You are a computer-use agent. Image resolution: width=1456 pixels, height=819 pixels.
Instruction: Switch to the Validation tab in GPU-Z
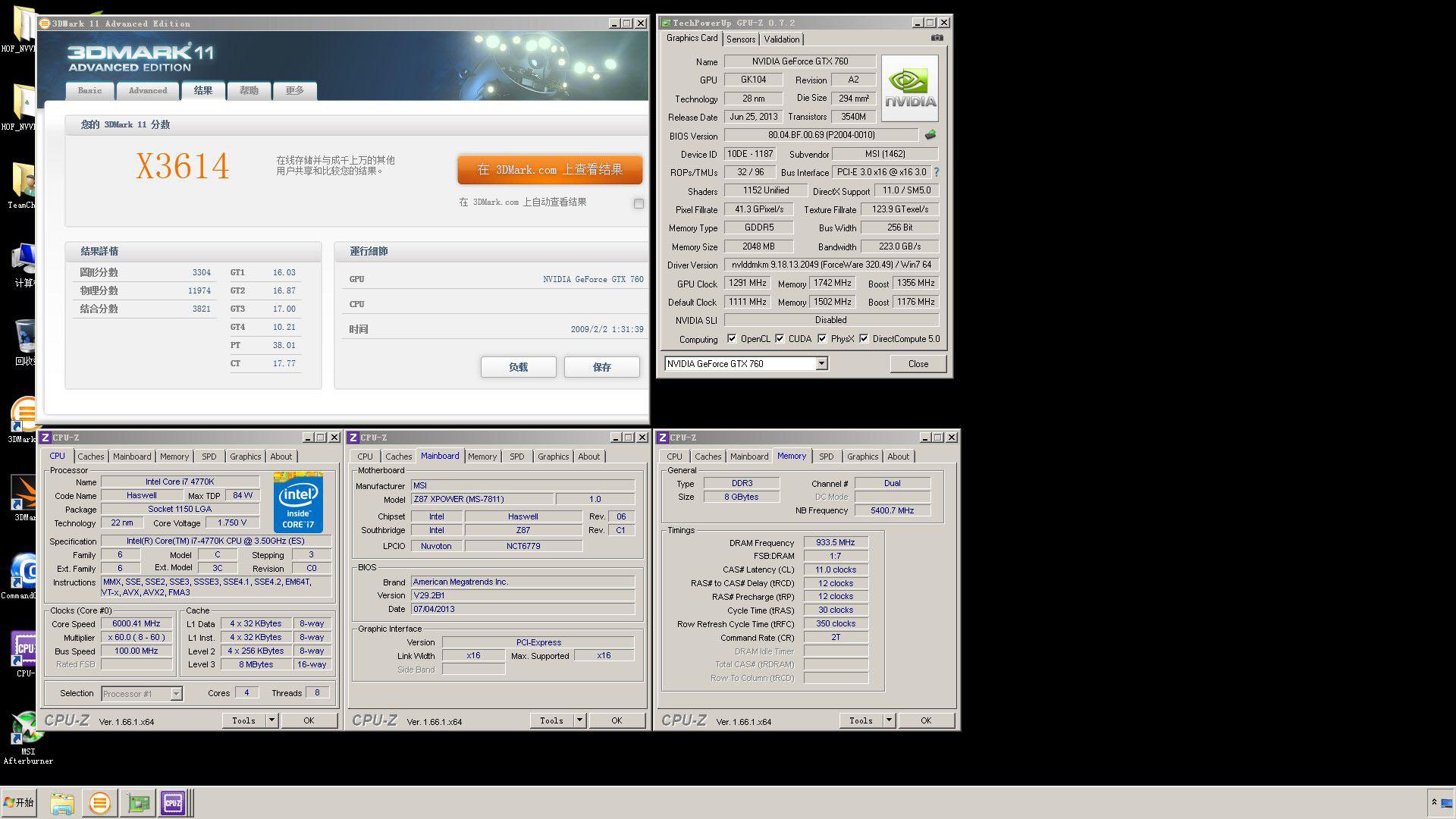pyautogui.click(x=781, y=39)
